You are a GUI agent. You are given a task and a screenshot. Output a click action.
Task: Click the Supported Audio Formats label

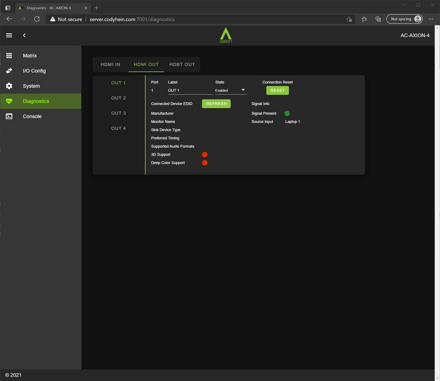(x=172, y=146)
